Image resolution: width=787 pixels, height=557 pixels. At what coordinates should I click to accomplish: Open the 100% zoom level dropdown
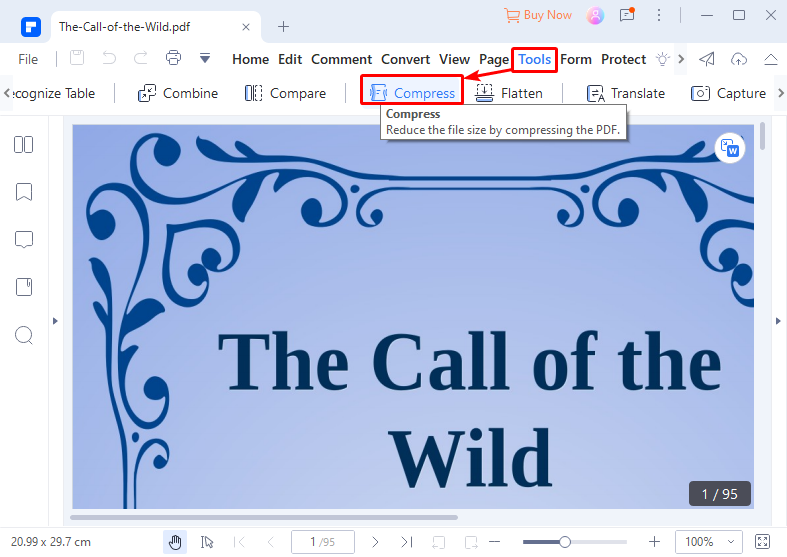pos(709,542)
